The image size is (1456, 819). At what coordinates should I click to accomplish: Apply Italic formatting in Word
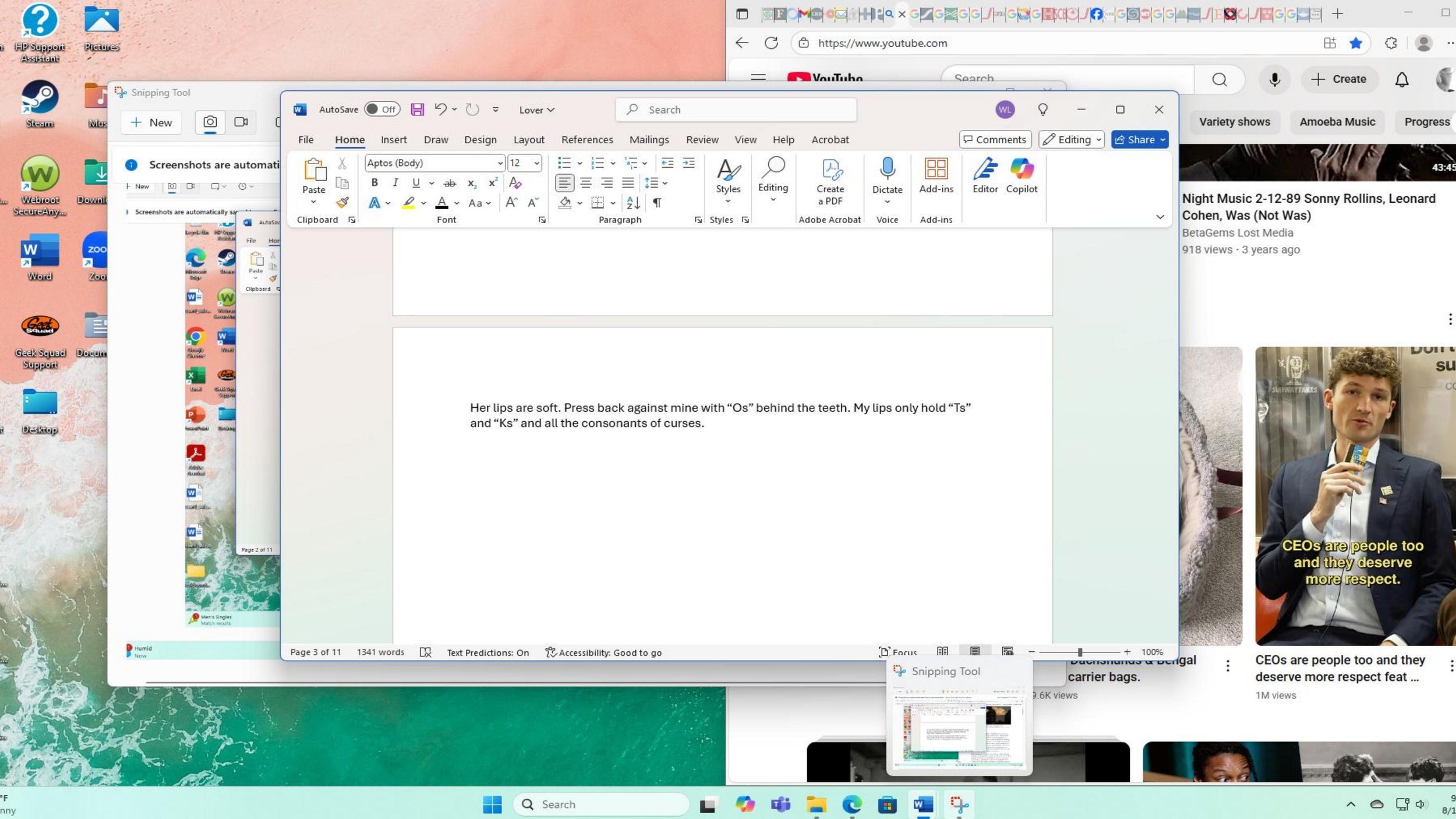click(395, 183)
